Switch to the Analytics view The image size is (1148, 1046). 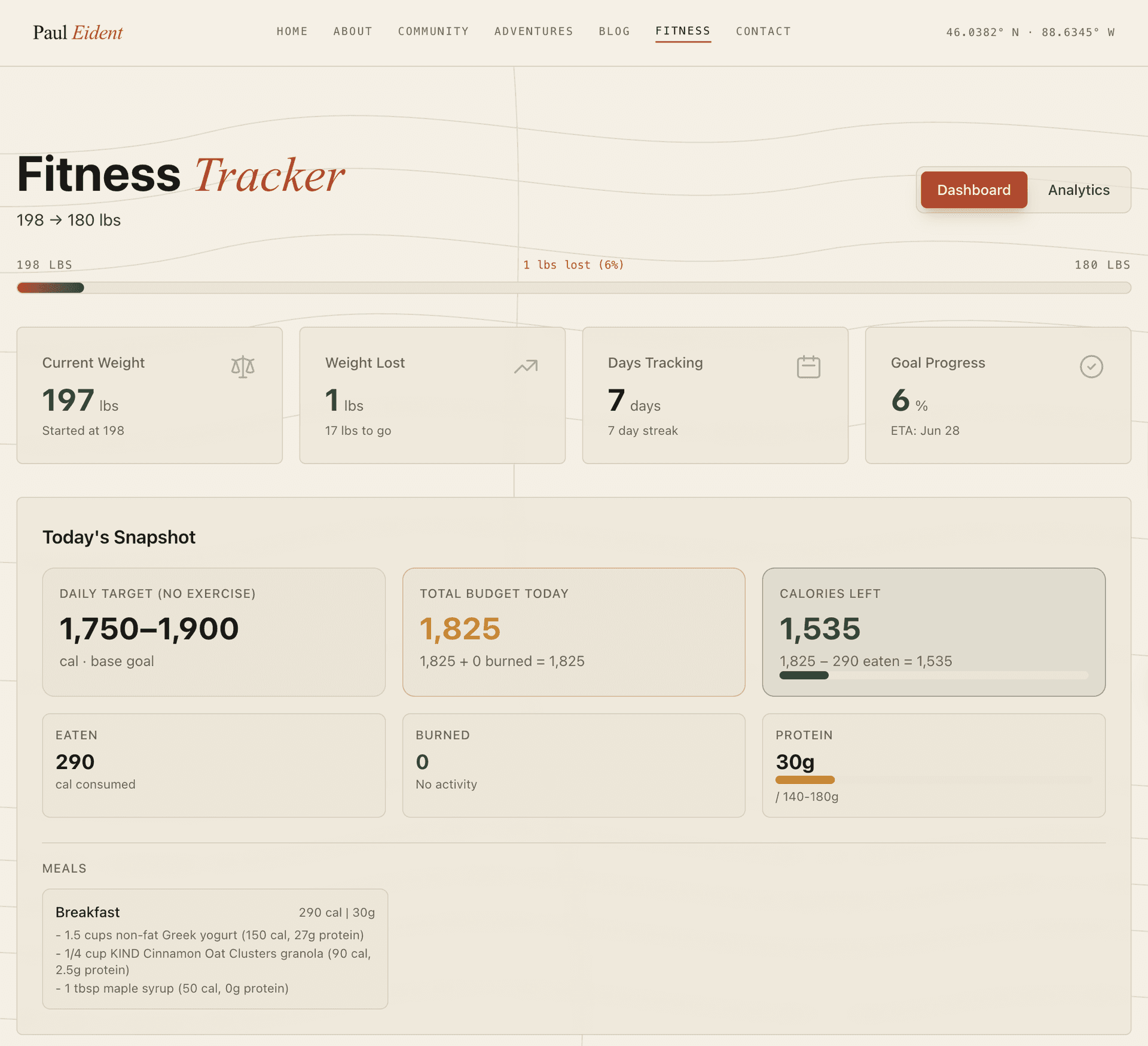(x=1078, y=190)
